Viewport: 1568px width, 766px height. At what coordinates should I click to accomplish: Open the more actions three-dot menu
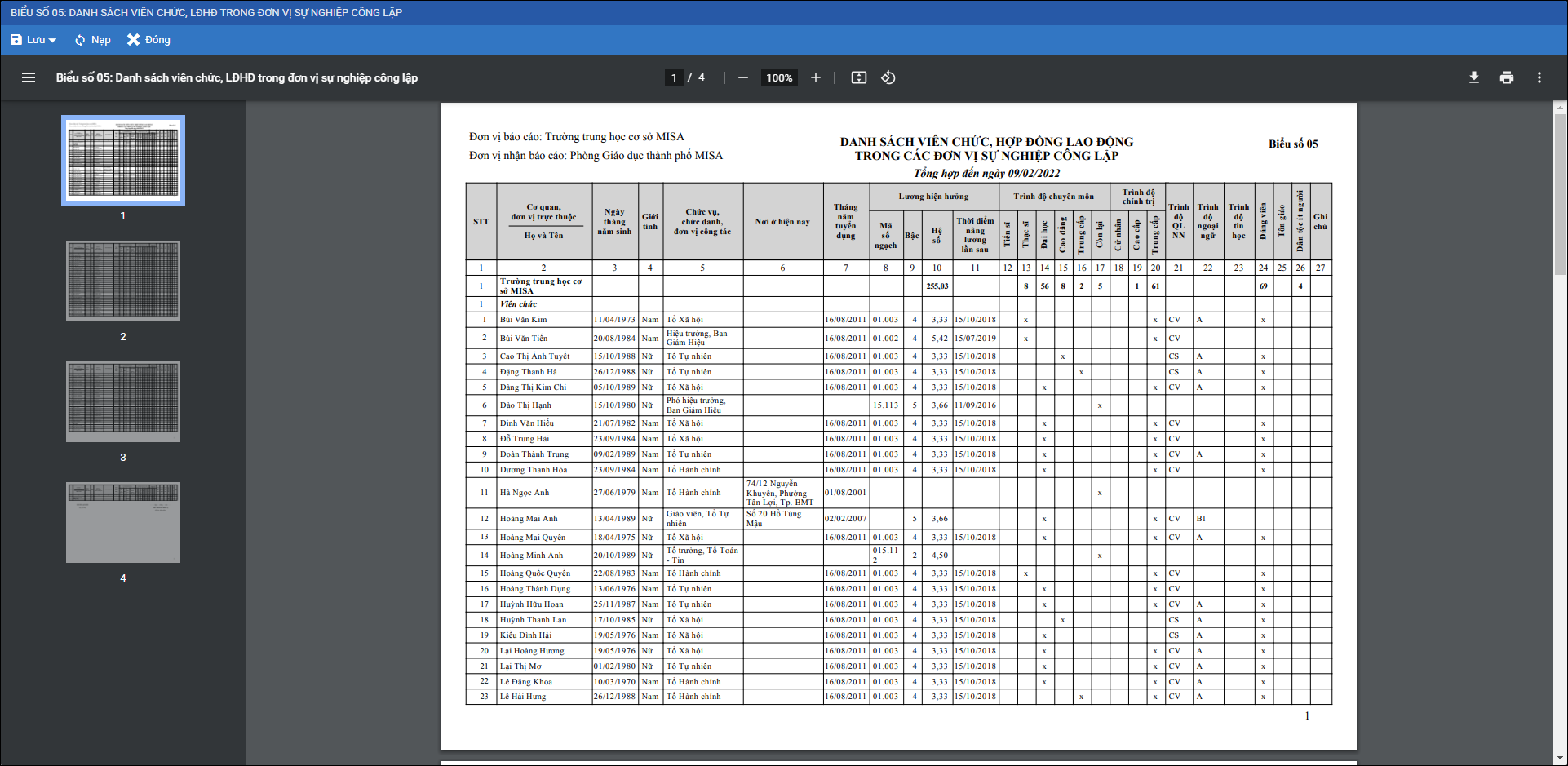coord(1539,77)
